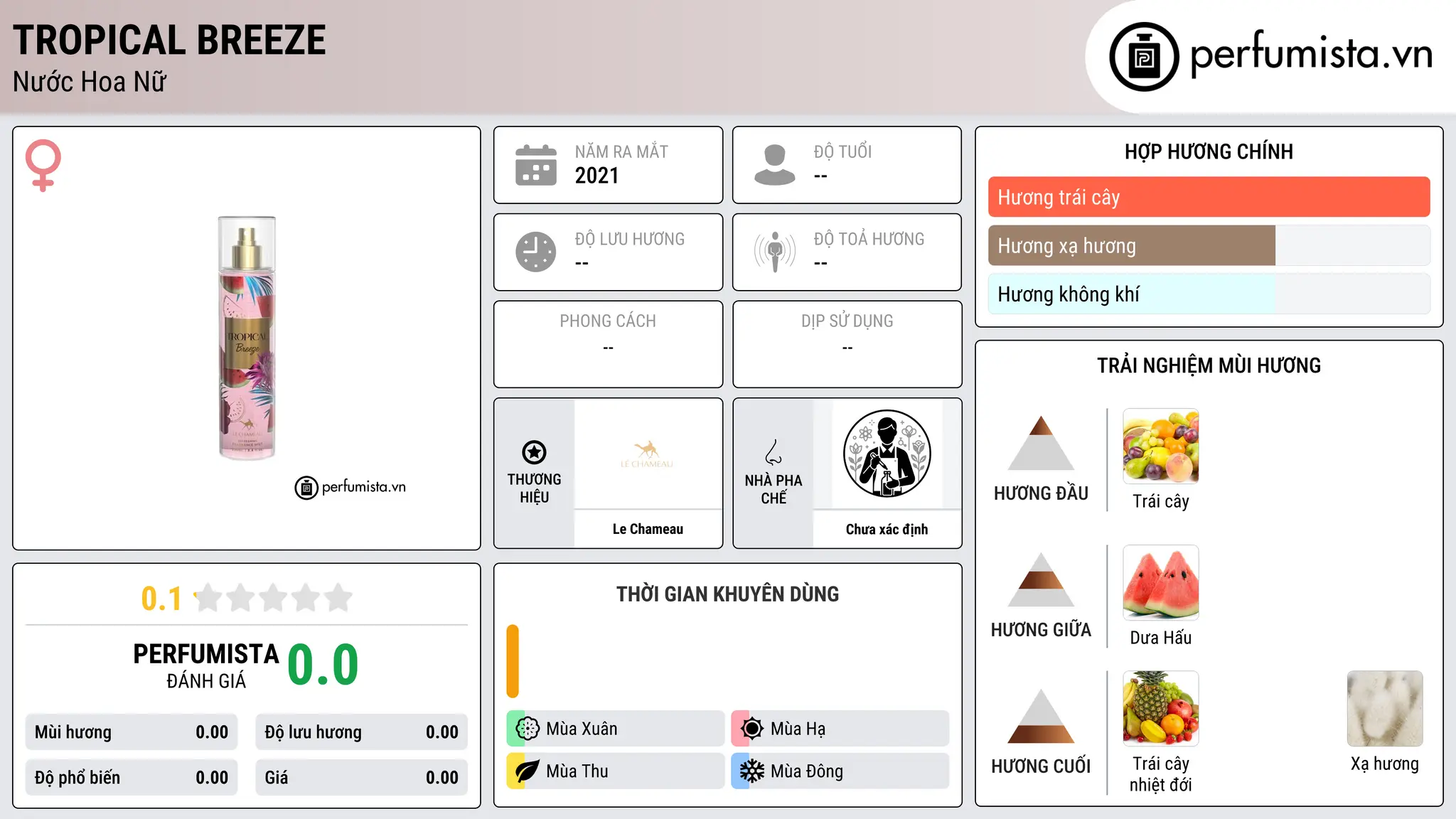
Task: Click the PHONG CÁCH style card
Action: pyautogui.click(x=609, y=344)
